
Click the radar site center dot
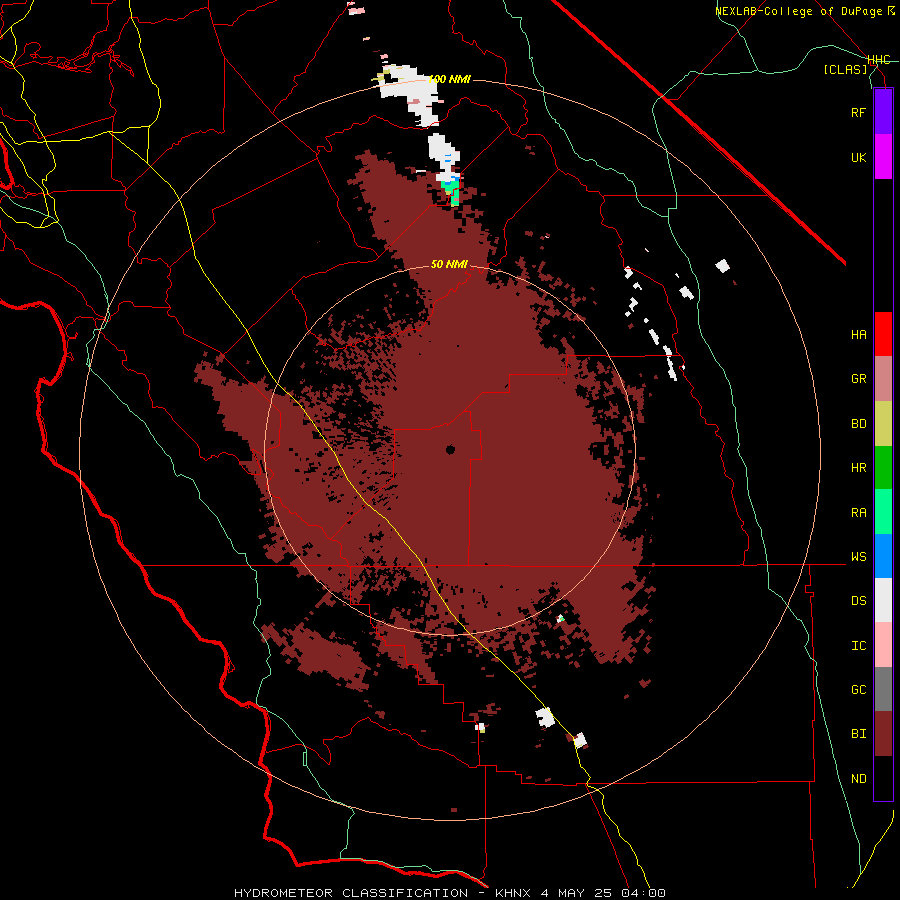pos(451,449)
